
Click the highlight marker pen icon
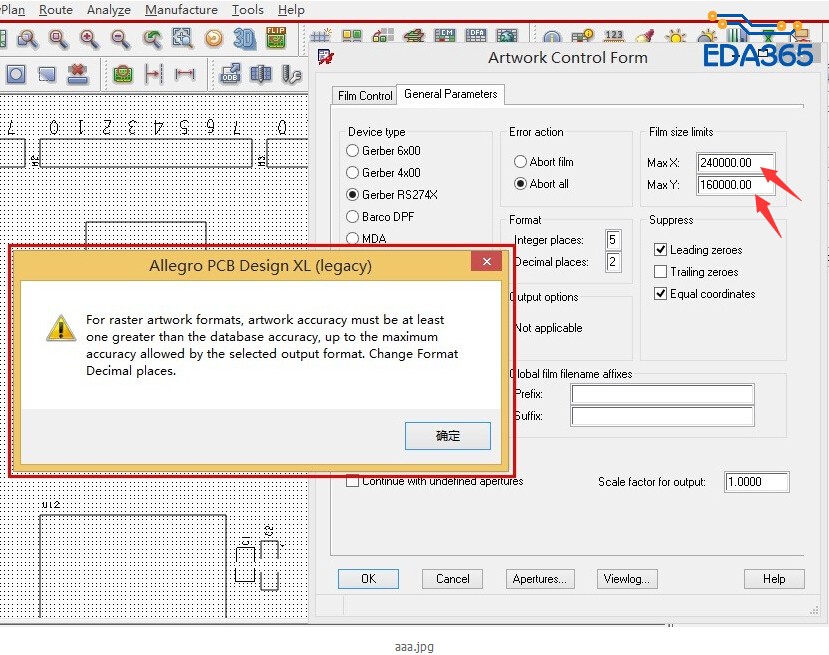click(644, 36)
